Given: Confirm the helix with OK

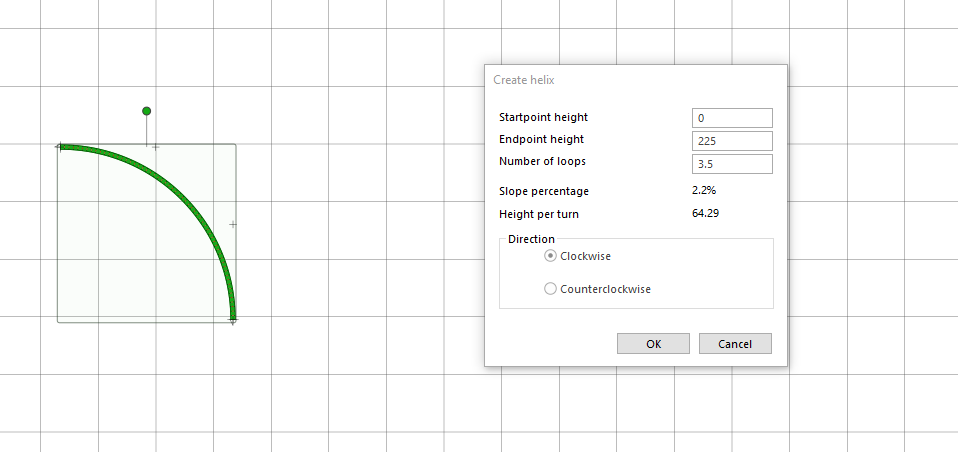Looking at the screenshot, I should pyautogui.click(x=653, y=344).
